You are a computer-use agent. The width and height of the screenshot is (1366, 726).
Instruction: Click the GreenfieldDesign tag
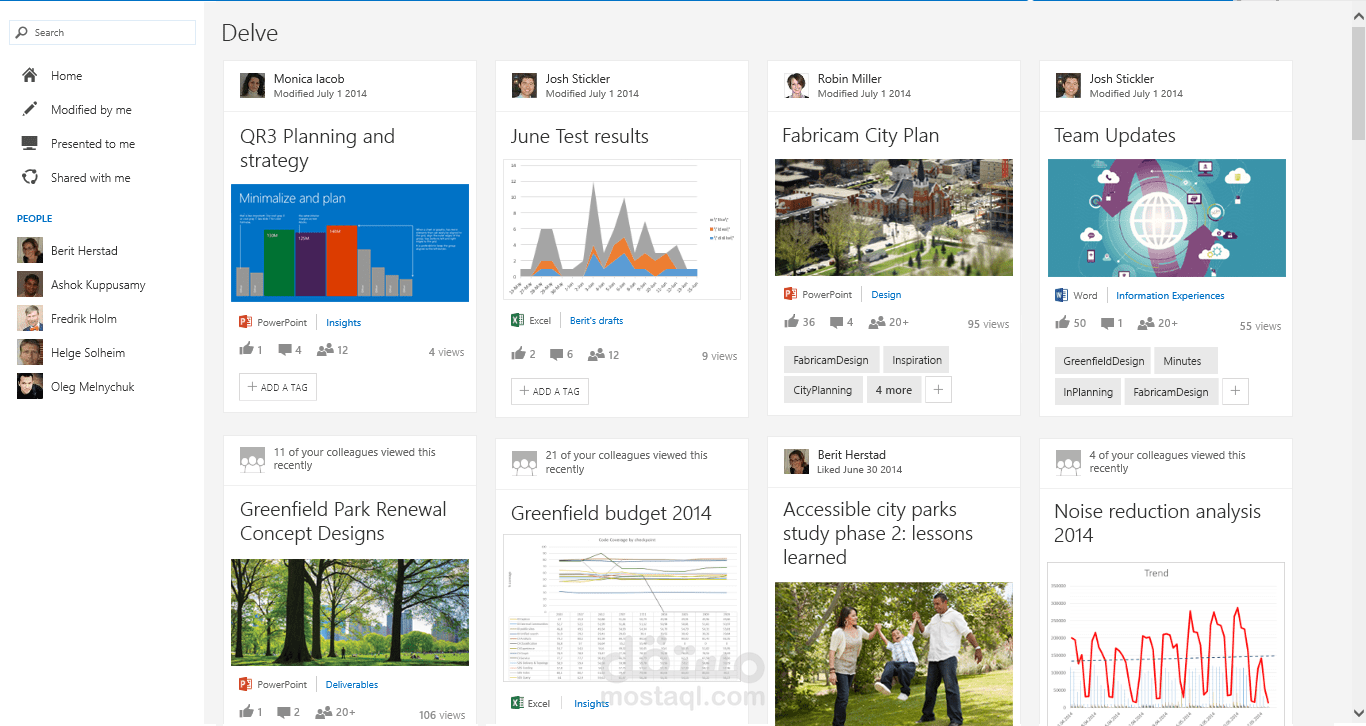(x=1103, y=361)
